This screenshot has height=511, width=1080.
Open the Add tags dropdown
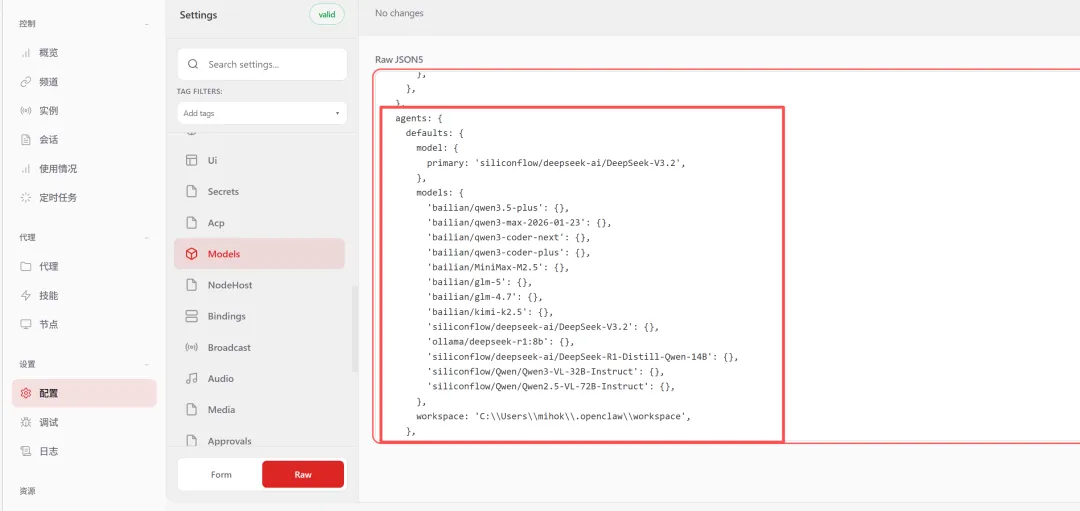[x=262, y=113]
